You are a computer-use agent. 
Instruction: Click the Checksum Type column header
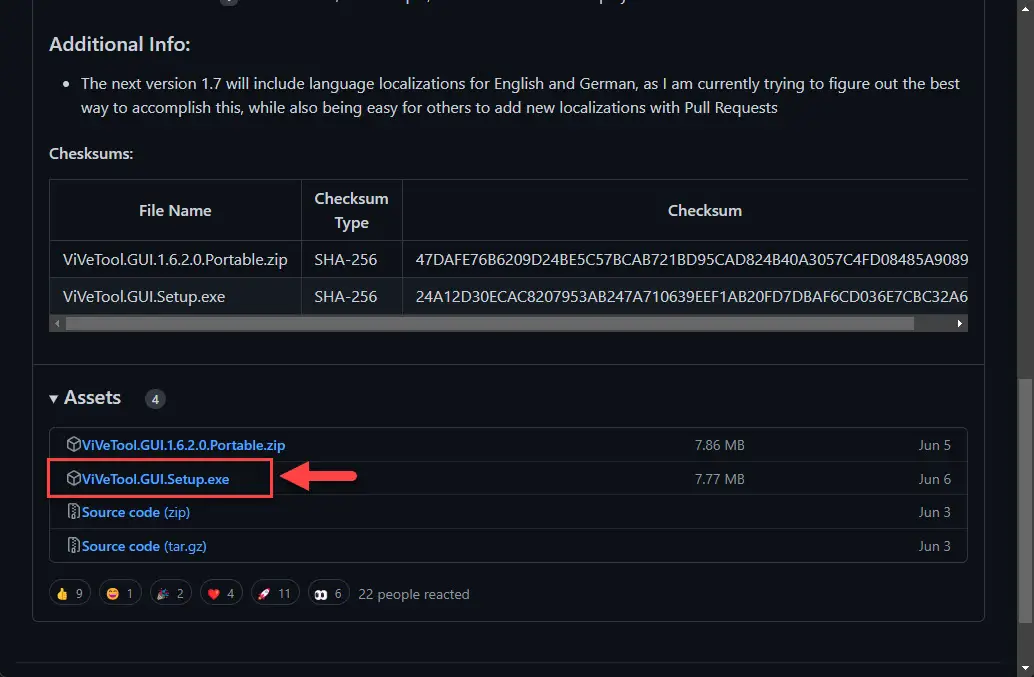[351, 210]
